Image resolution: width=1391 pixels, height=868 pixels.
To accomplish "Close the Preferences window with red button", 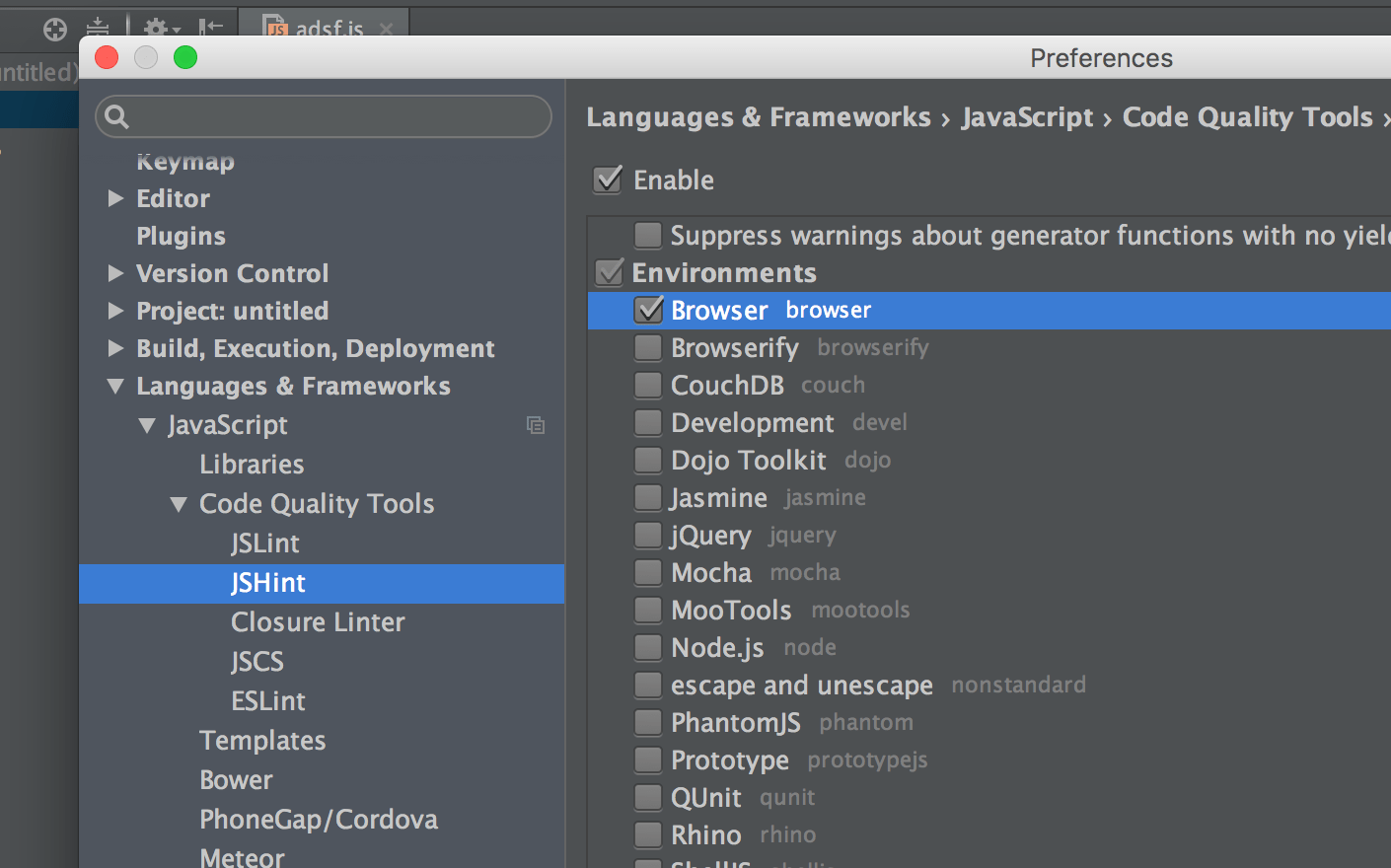I will pos(107,58).
